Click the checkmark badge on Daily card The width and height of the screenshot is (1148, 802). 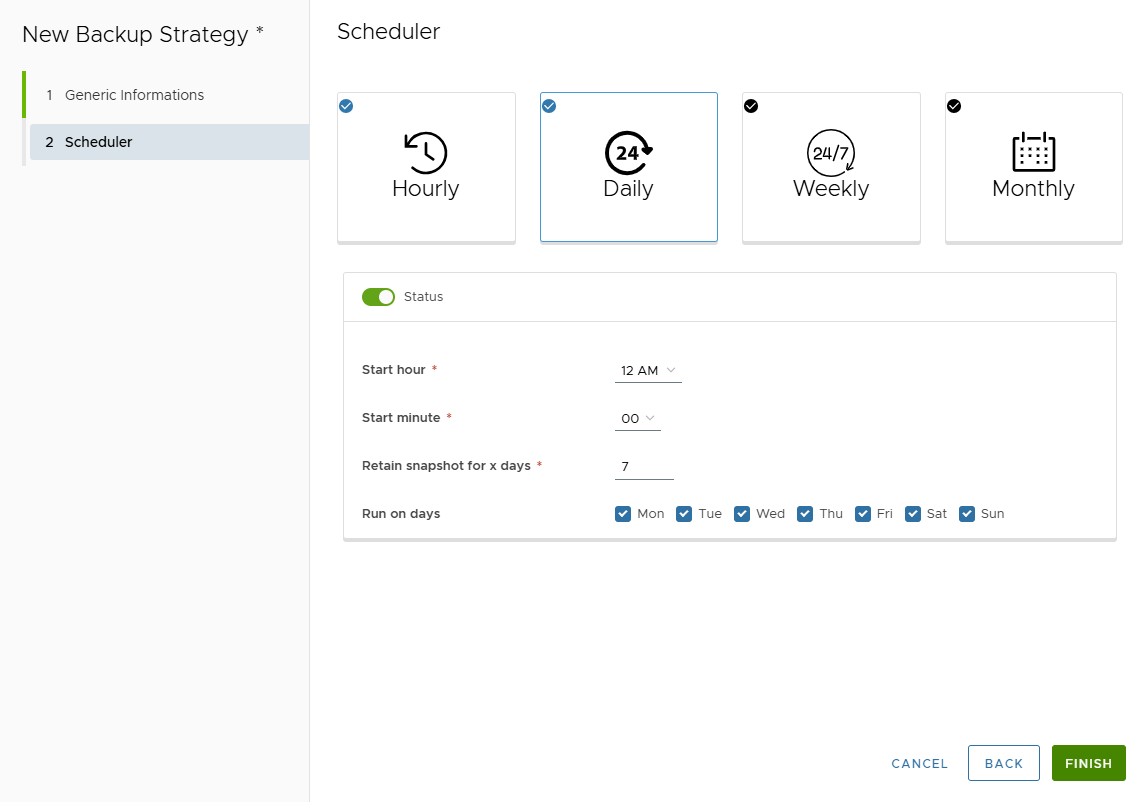click(549, 106)
